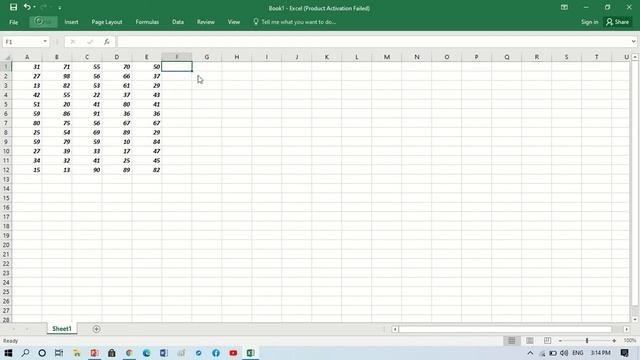The image size is (640, 360).
Task: Click the Insert Function fx icon
Action: coord(107,42)
